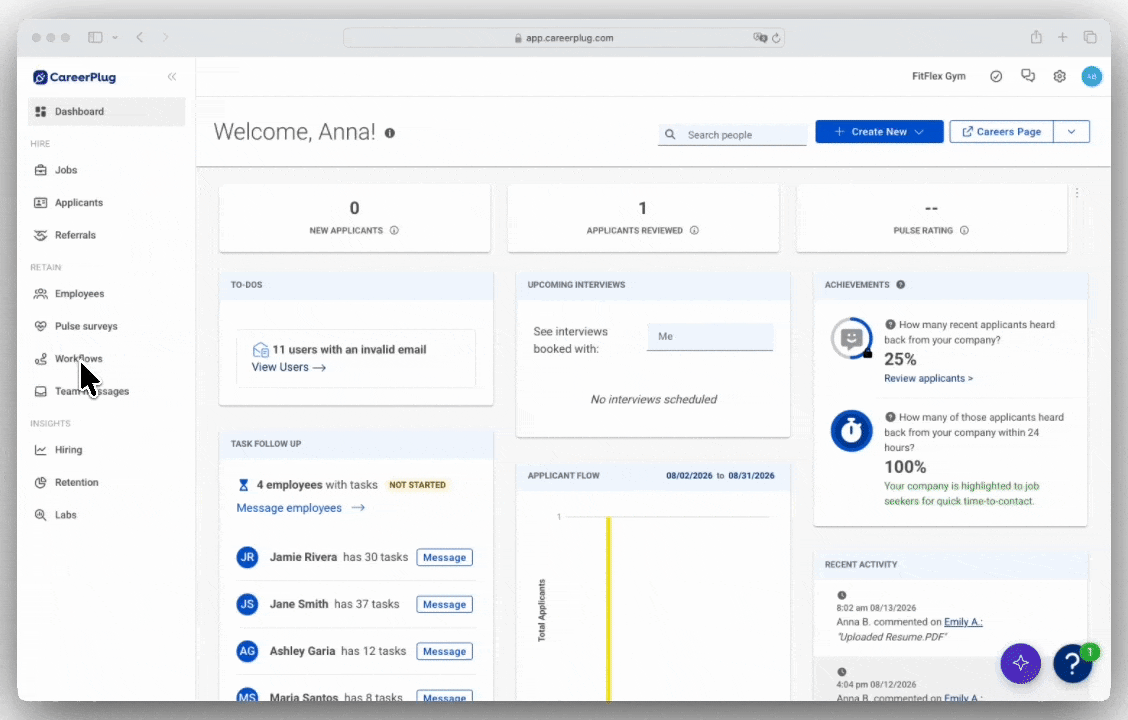Open the checkmark tasks icon in header
This screenshot has height=720, width=1128.
click(996, 76)
